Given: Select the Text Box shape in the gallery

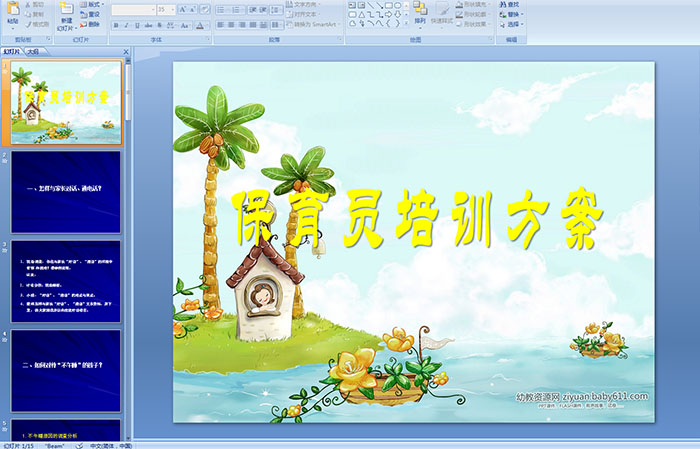Looking at the screenshot, I should coord(352,5).
